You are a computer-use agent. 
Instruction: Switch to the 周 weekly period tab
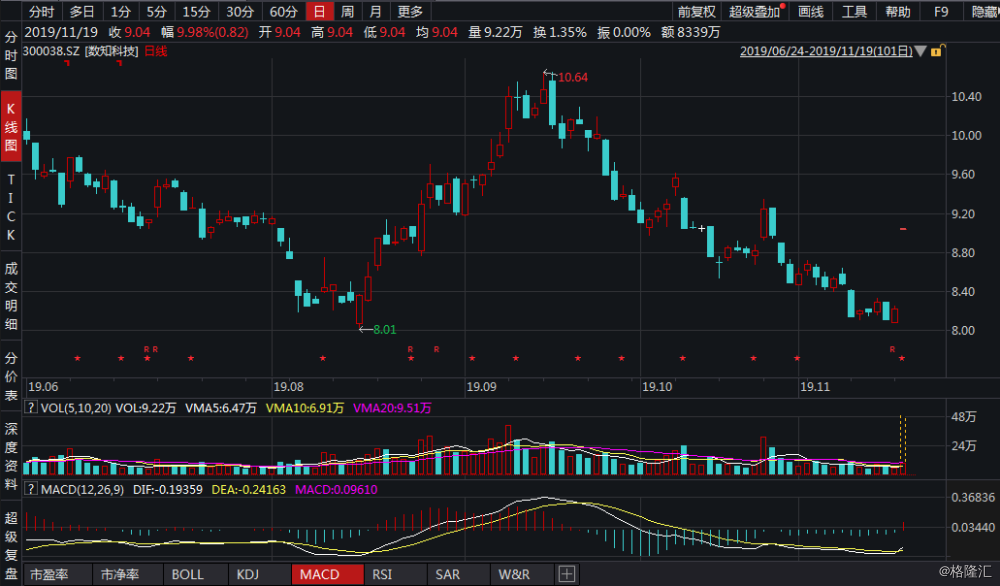(x=348, y=11)
